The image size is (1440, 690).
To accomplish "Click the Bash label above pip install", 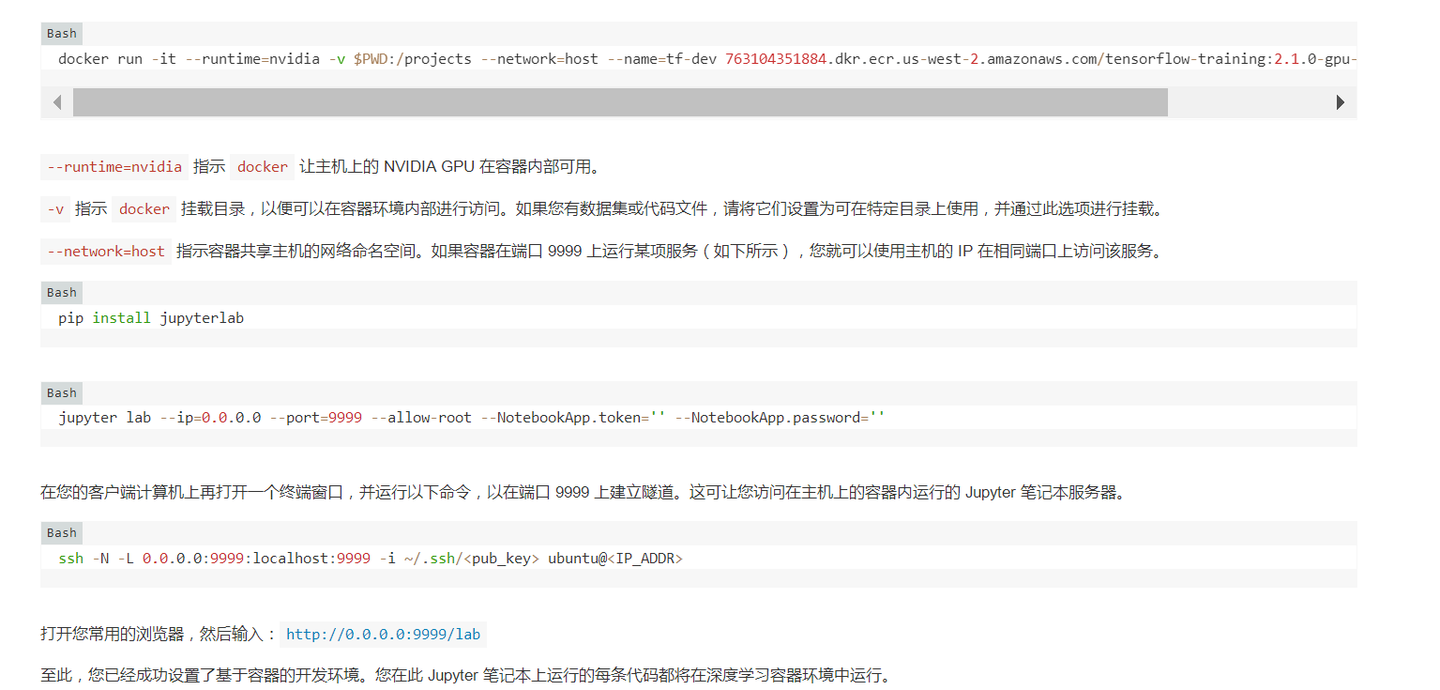I will (x=62, y=292).
